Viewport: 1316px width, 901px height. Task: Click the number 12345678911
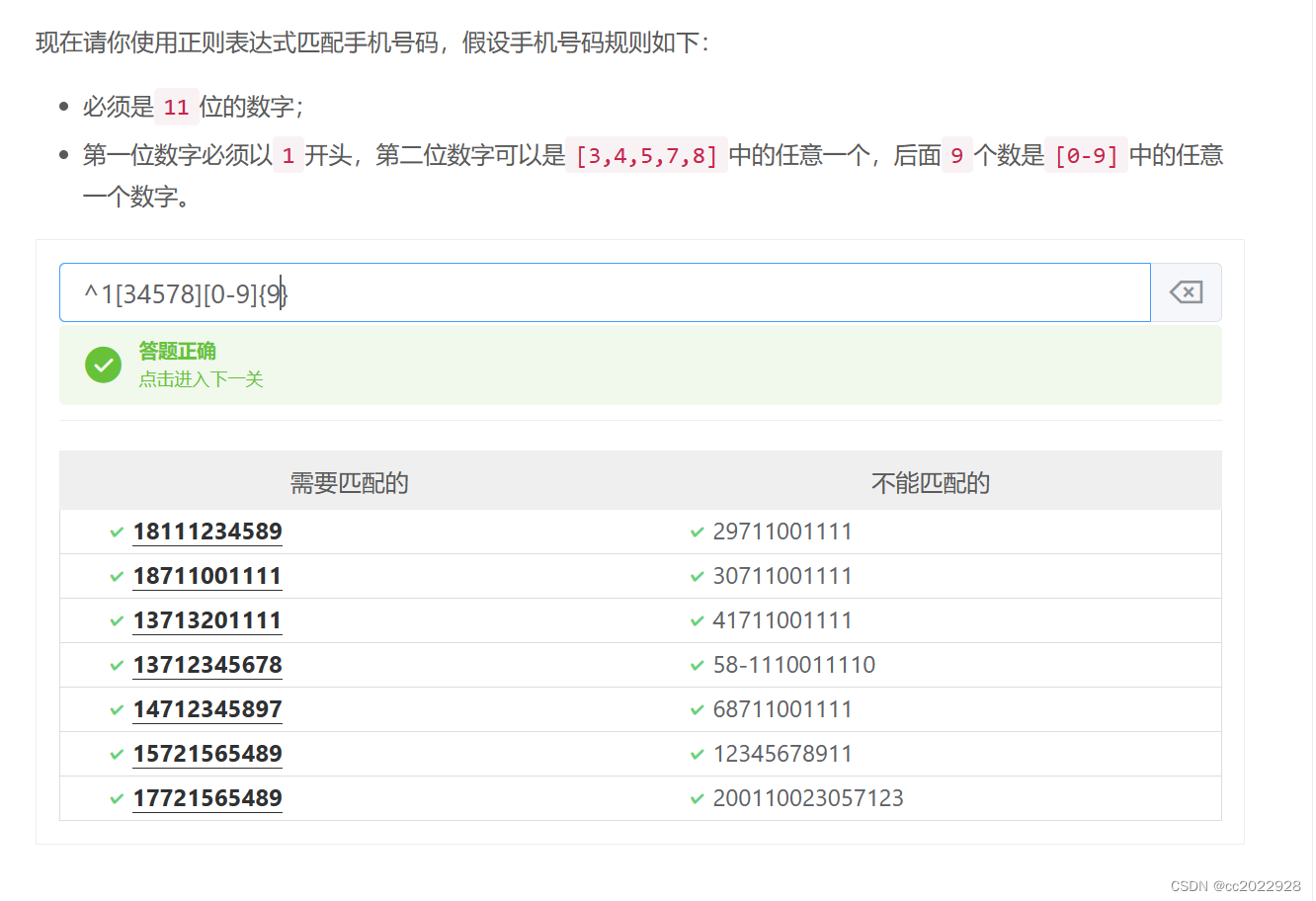click(782, 754)
